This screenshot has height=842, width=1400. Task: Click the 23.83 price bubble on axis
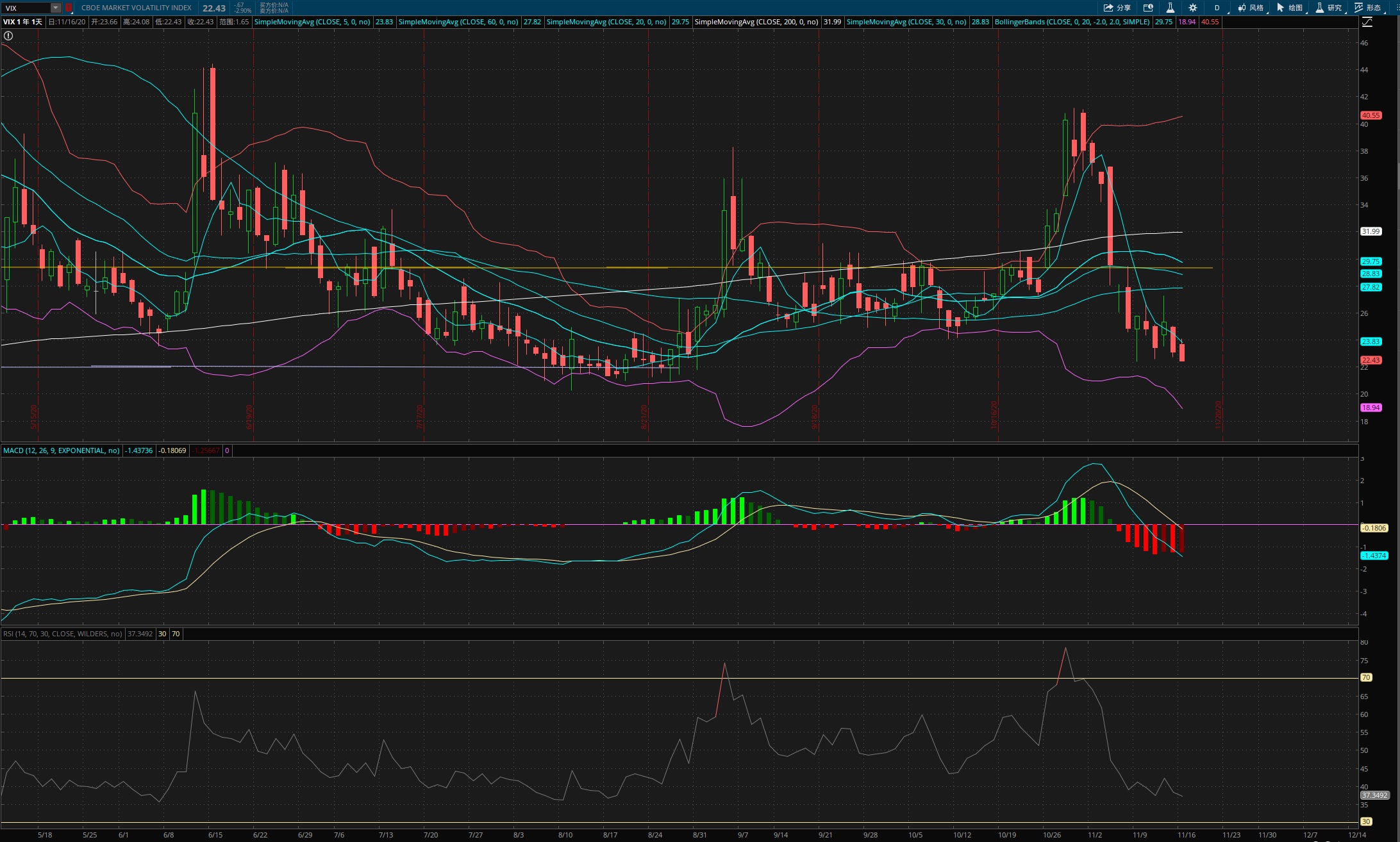1371,342
